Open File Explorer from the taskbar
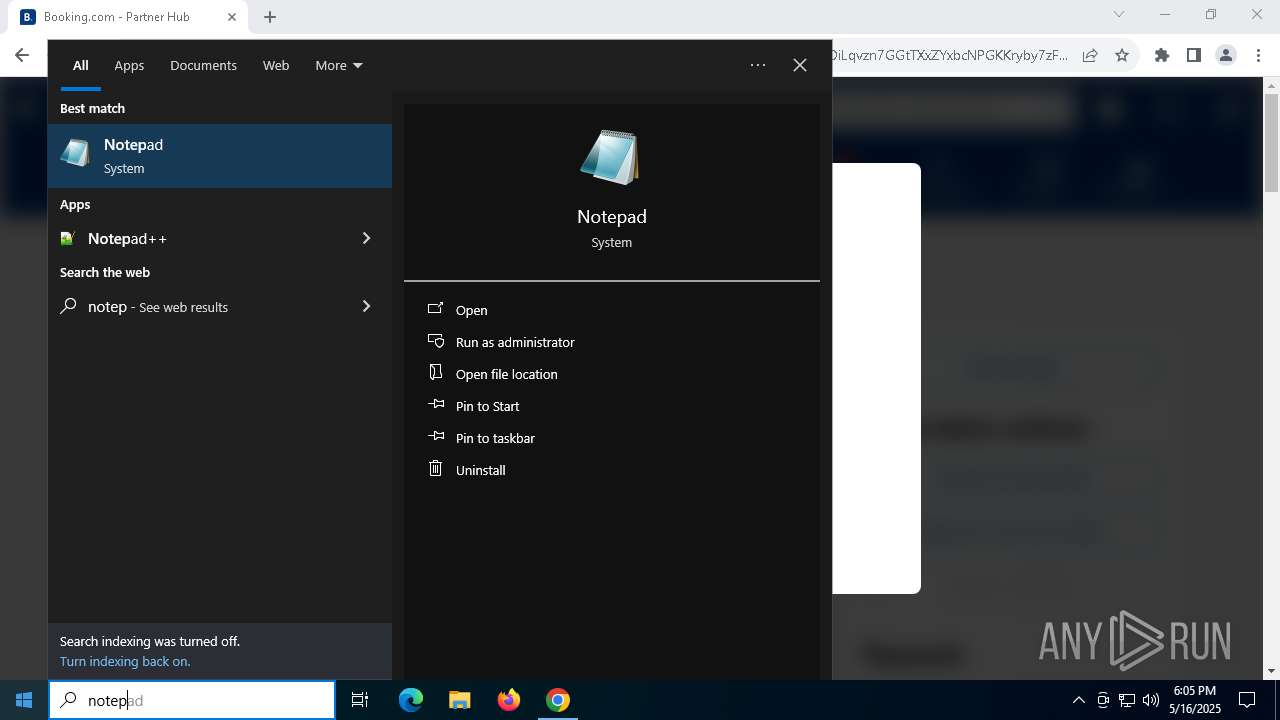This screenshot has height=720, width=1280. click(459, 700)
